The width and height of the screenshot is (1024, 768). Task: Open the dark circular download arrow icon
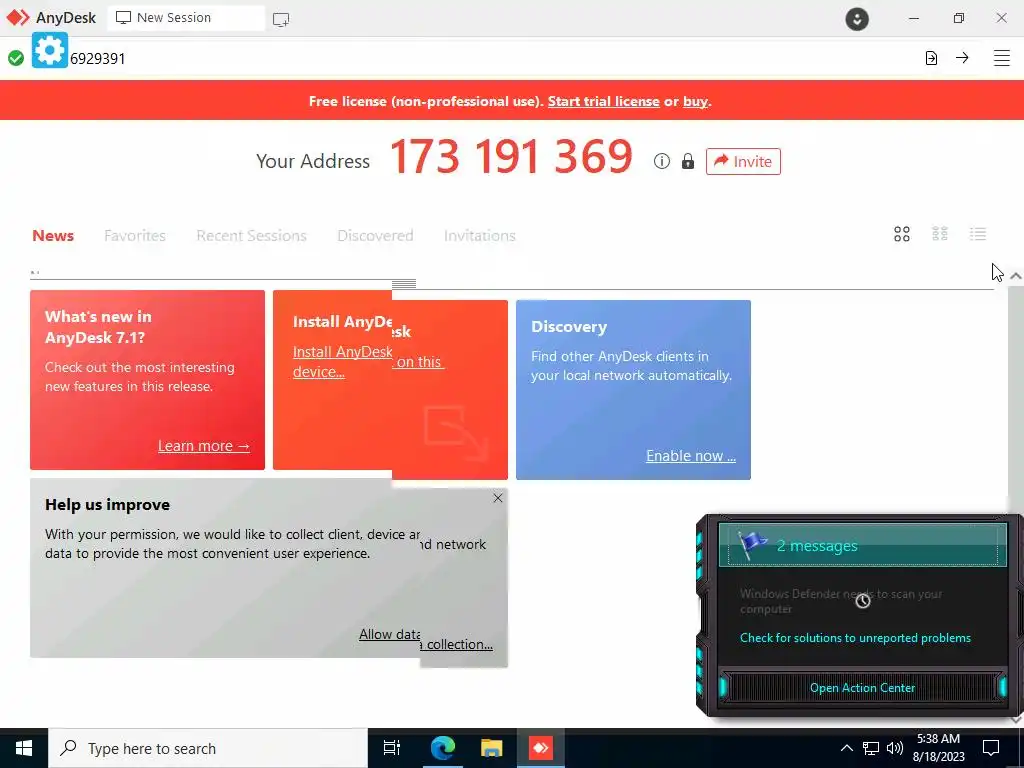tap(857, 19)
